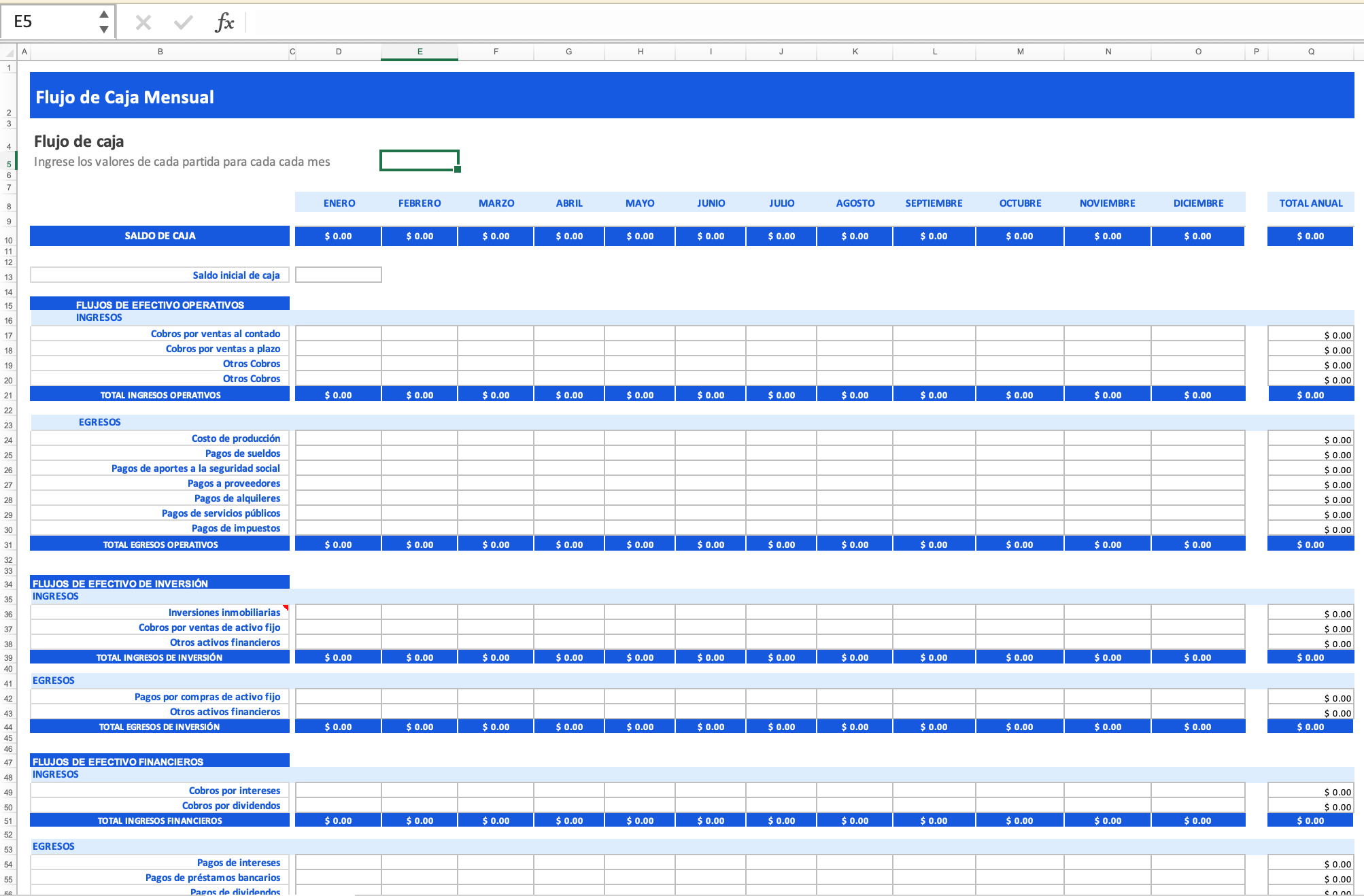This screenshot has width=1364, height=896.
Task: Click the ENERO month header cell
Action: (339, 203)
